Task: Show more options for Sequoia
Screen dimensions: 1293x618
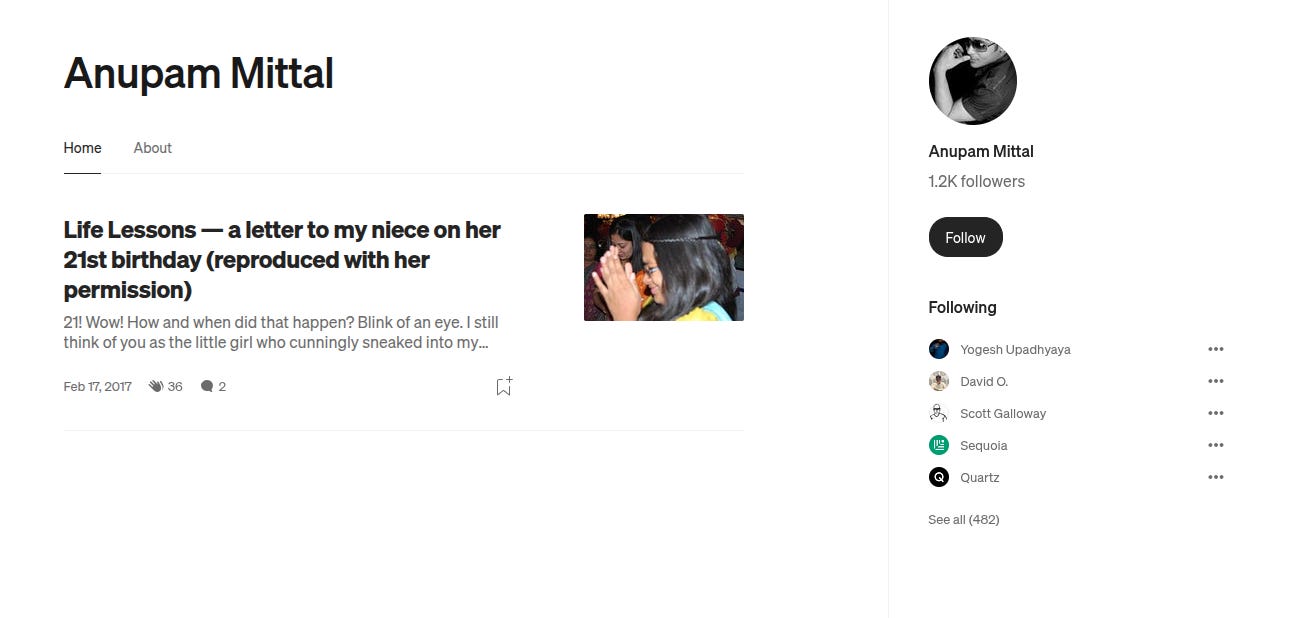Action: [1215, 445]
